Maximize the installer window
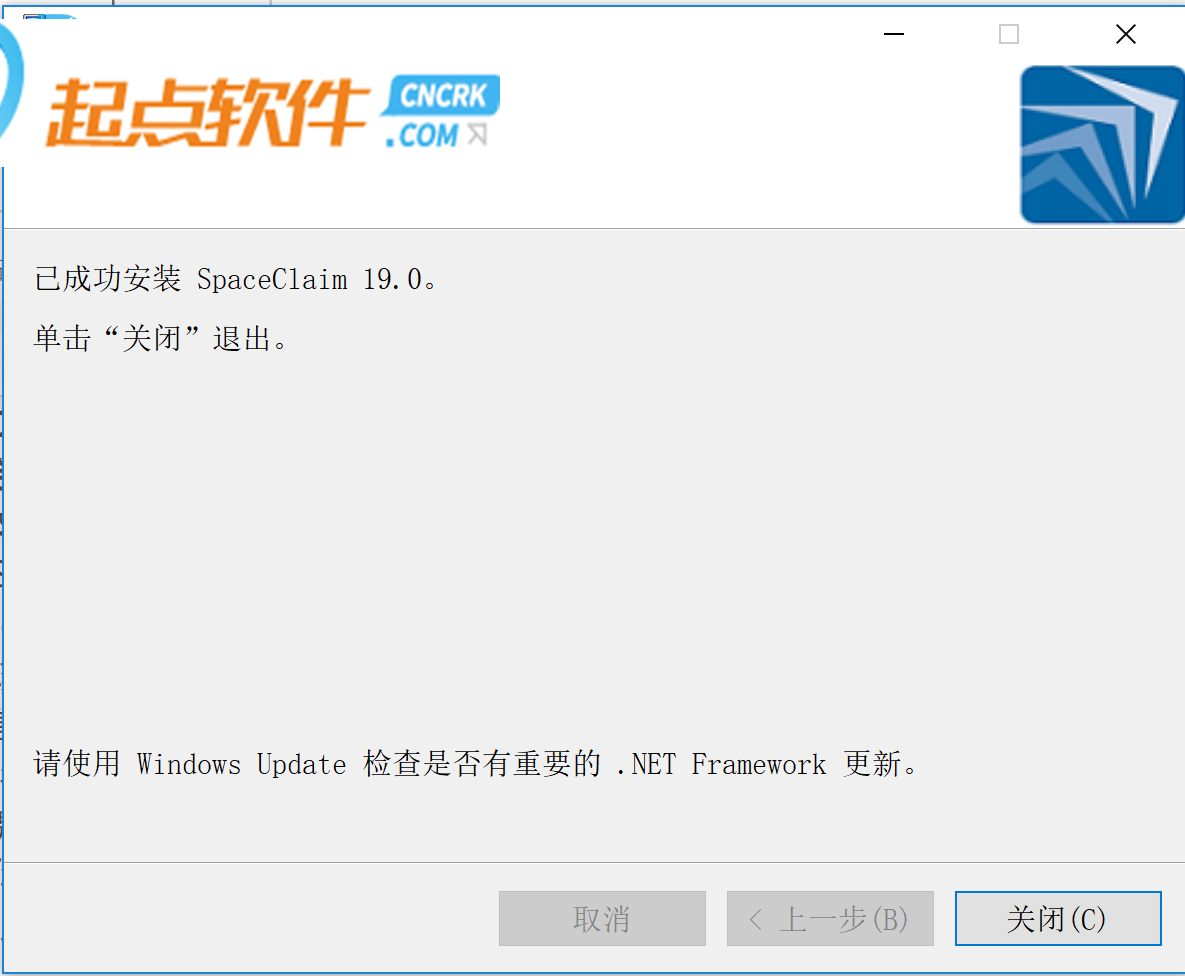Viewport: 1185px width, 976px height. point(1009,34)
